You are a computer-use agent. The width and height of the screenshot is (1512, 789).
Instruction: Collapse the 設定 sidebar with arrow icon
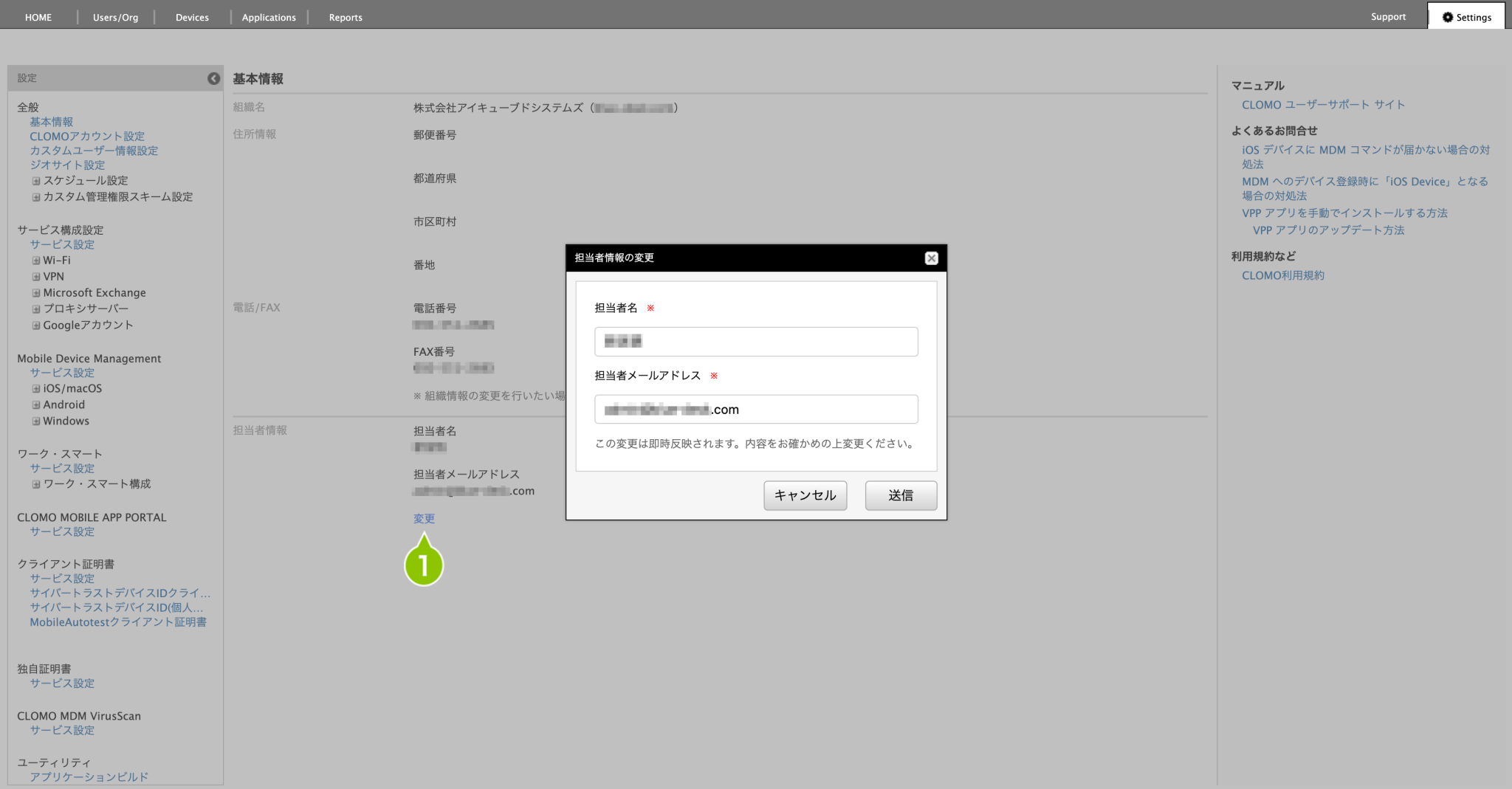tap(213, 78)
